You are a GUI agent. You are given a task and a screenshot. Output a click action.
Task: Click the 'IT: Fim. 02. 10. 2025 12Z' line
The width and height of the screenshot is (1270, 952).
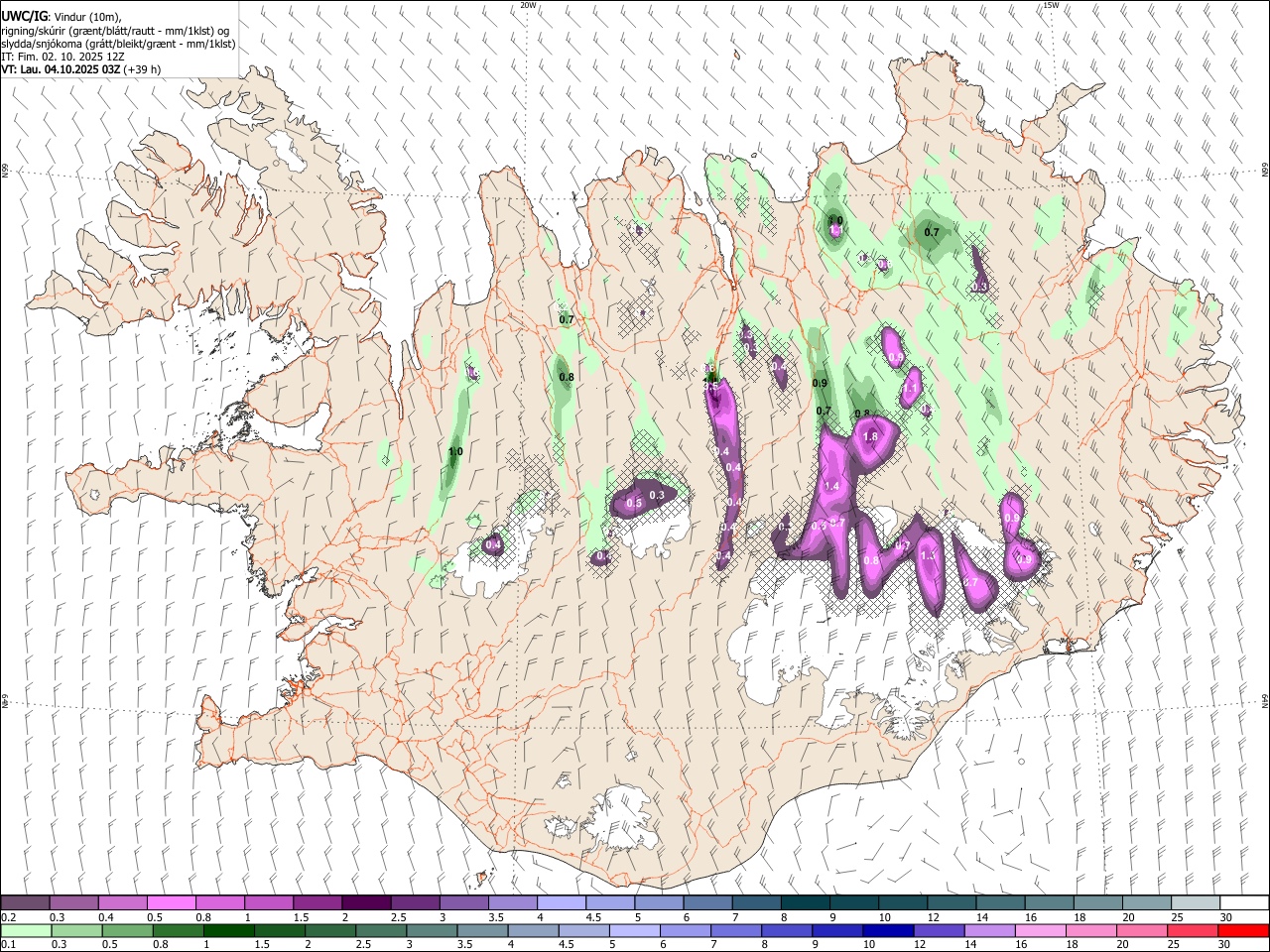coord(63,57)
